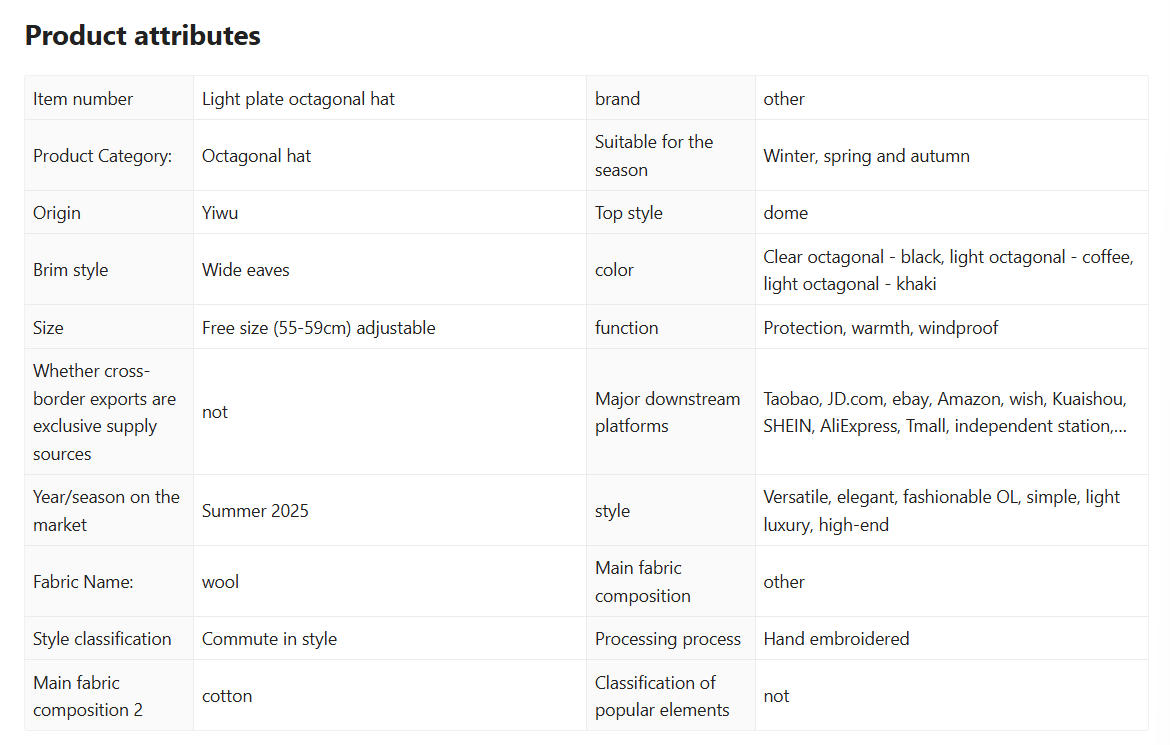1170x745 pixels.
Task: Click 'Protection, warmth, windproof' function value
Action: [x=880, y=328]
